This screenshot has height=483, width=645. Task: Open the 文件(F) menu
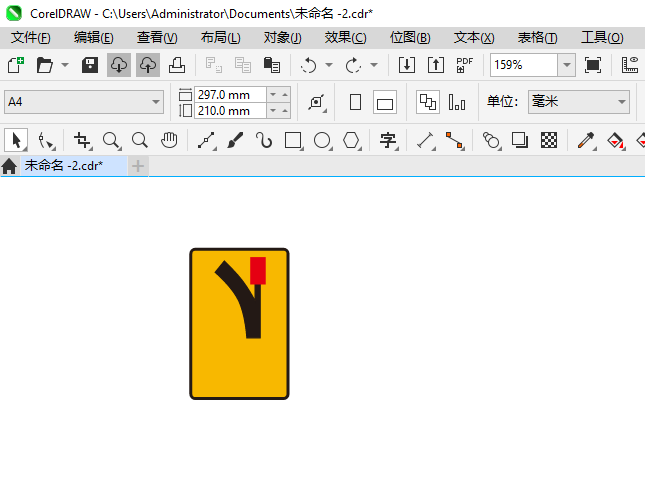tap(30, 38)
